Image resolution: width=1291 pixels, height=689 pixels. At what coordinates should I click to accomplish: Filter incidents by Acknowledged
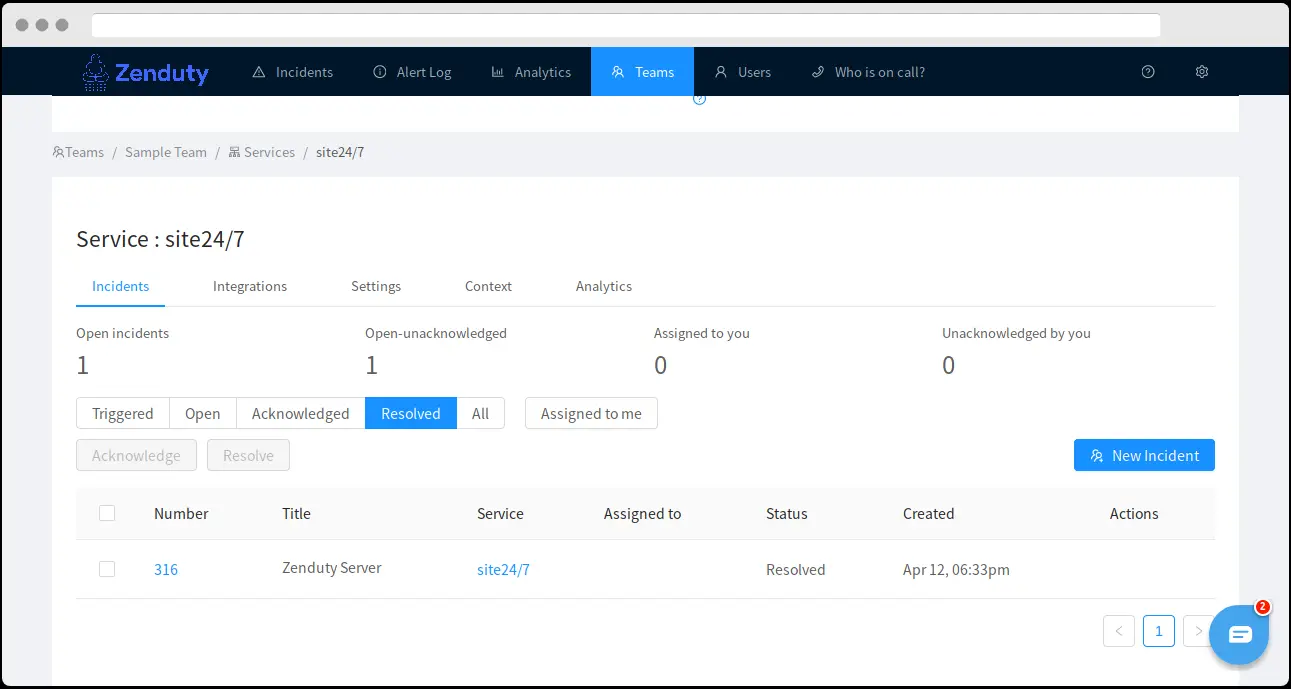pos(301,413)
